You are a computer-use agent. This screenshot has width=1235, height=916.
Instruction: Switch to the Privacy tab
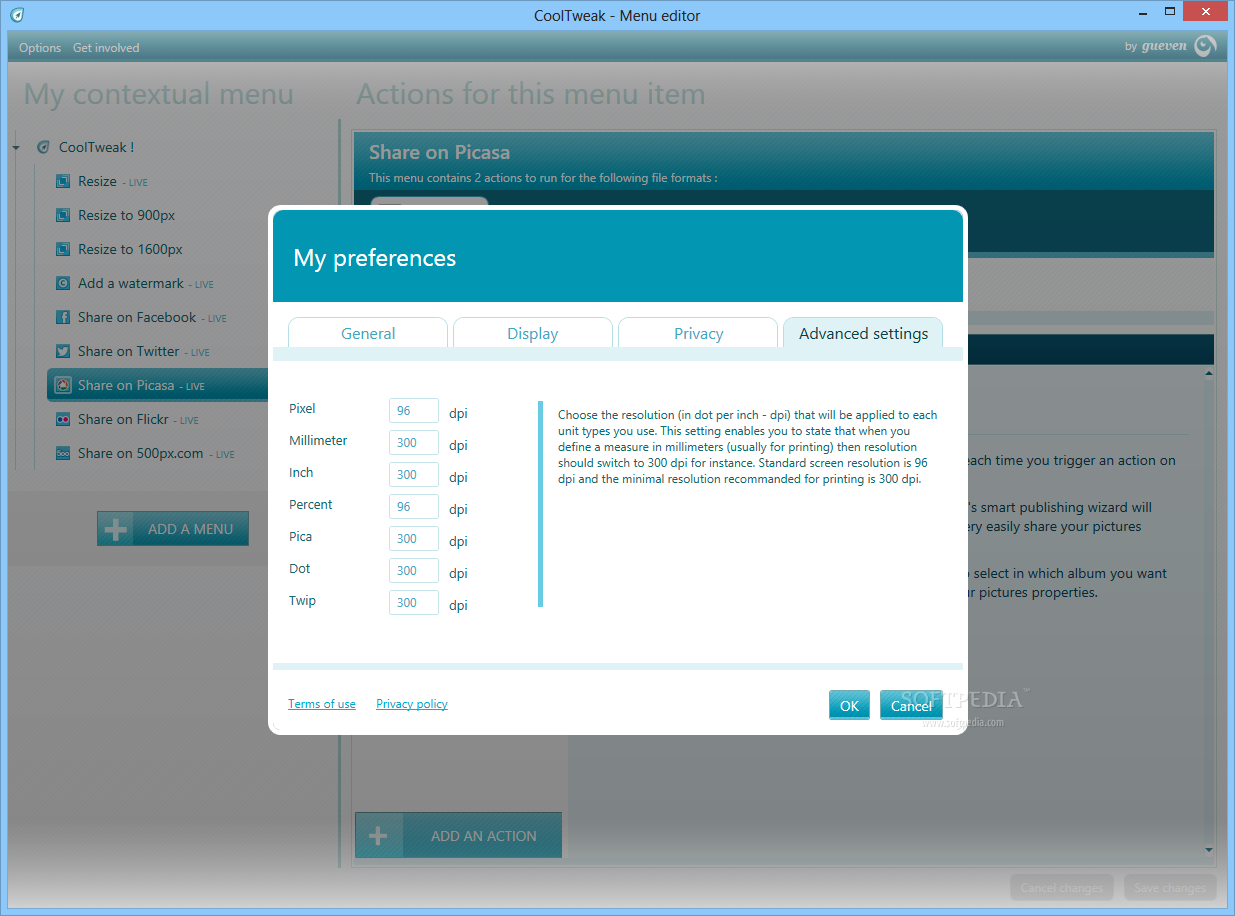pos(698,333)
